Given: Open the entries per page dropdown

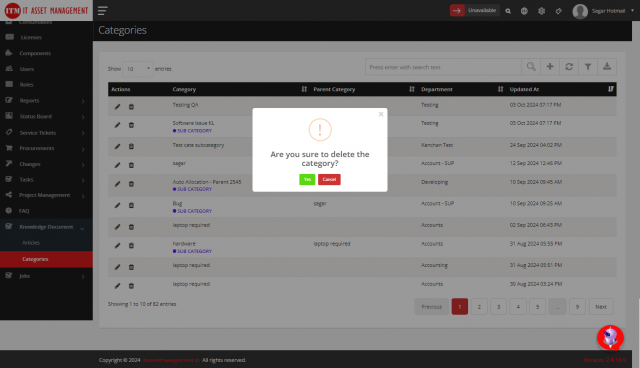Looking at the screenshot, I should pos(138,69).
